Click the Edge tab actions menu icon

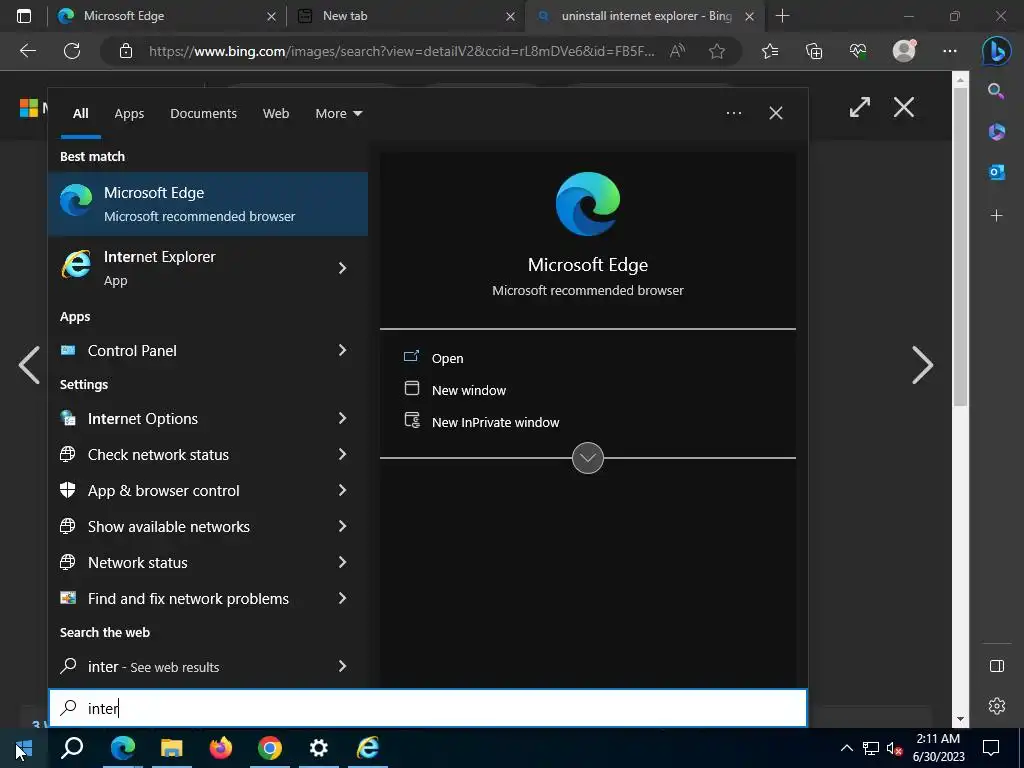click(24, 16)
